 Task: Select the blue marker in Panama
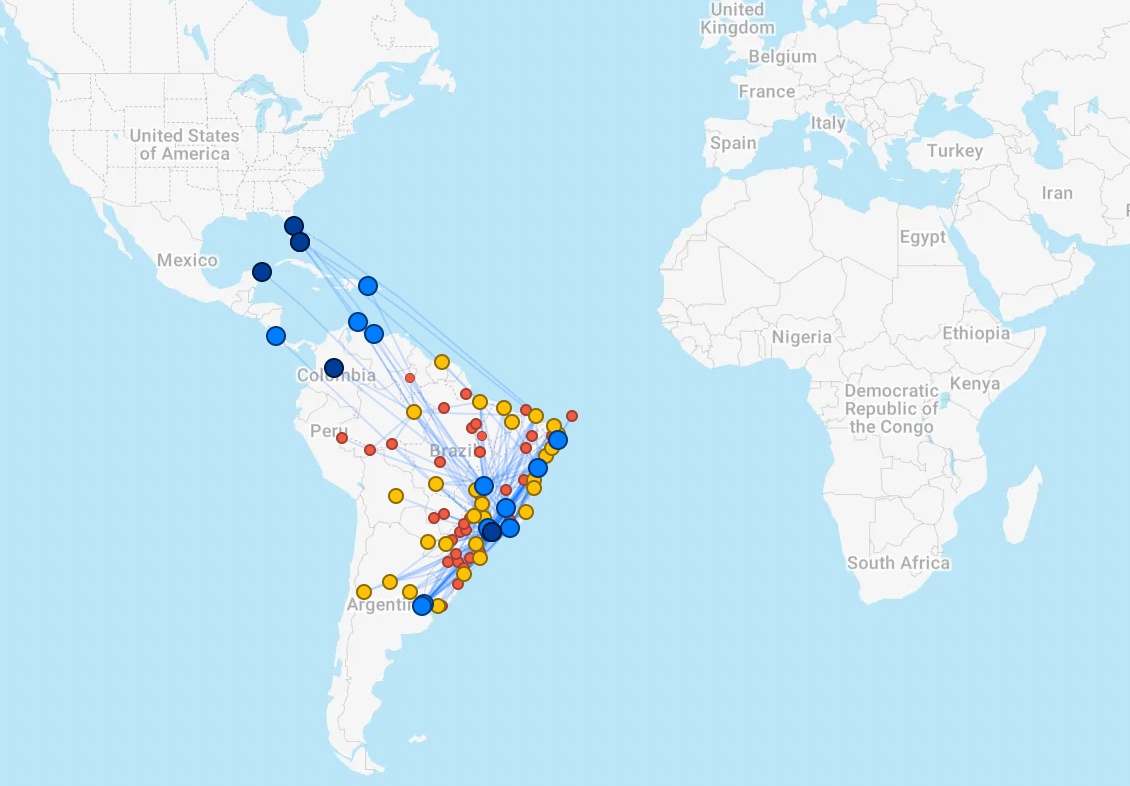click(x=276, y=336)
